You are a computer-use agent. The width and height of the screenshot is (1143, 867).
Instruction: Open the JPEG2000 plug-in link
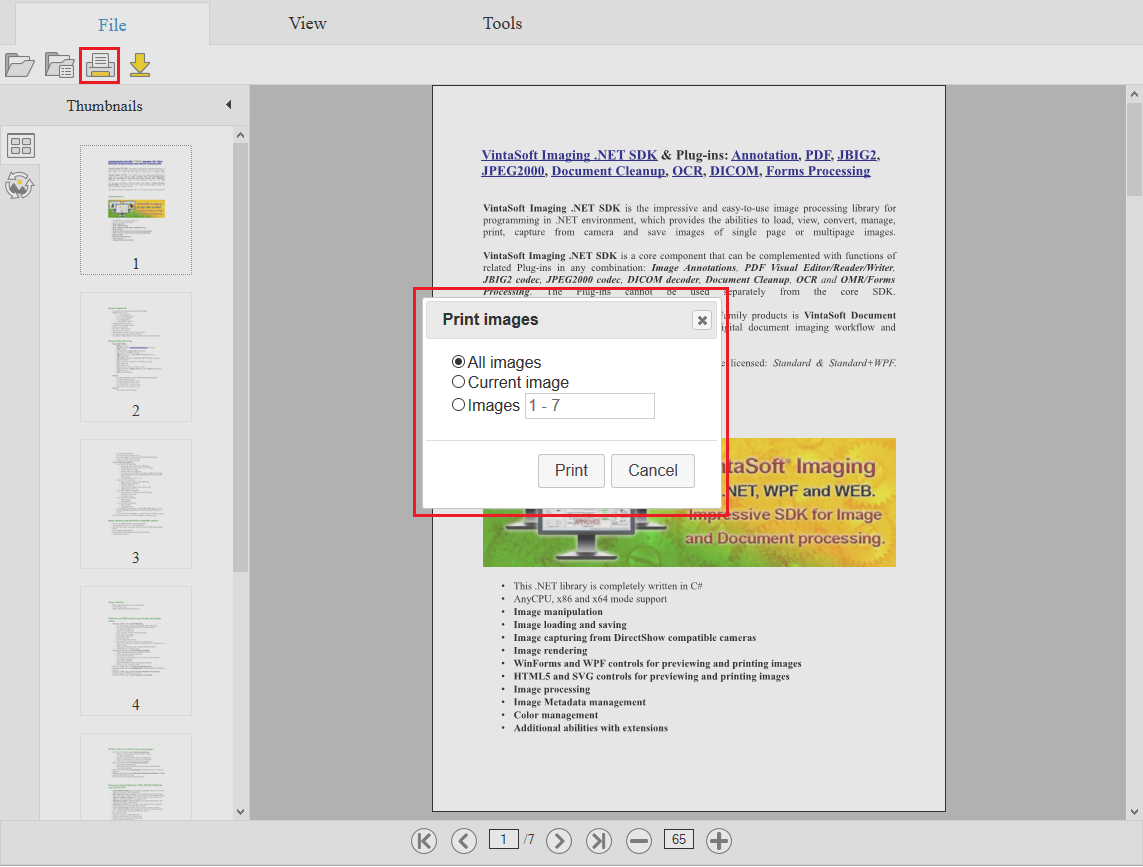[x=513, y=171]
